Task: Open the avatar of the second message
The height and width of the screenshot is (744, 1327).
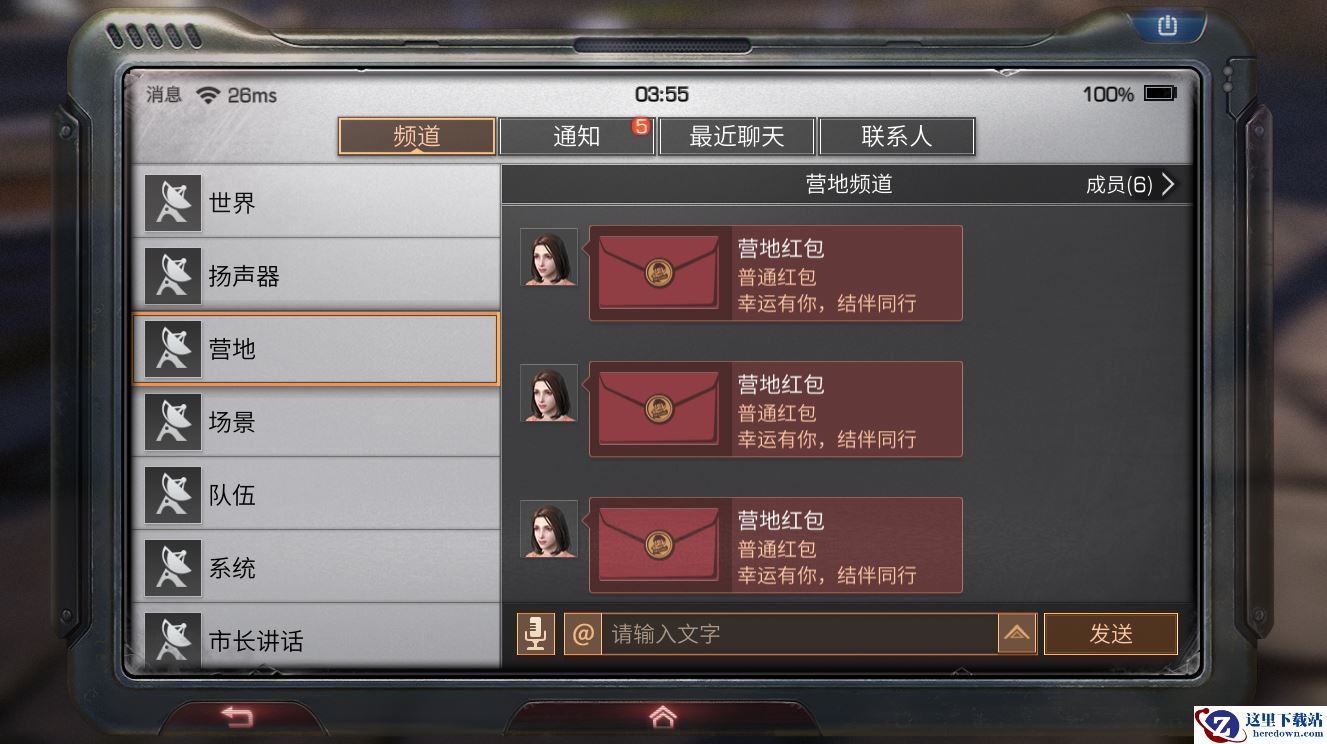Action: [549, 393]
